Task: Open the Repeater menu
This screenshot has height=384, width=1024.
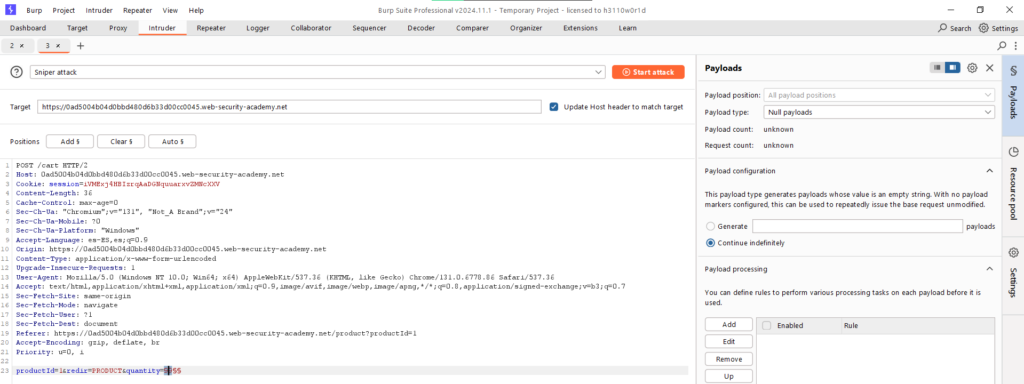Action: (137, 10)
